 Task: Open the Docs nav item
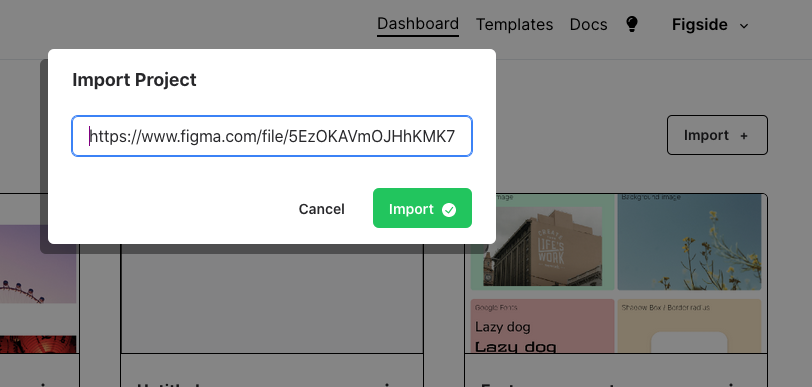588,24
